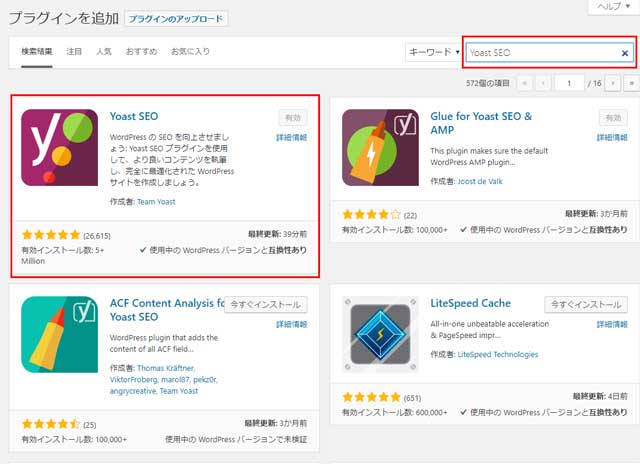Click the 有効インストール数: 600,000+ text
Screen dimensions: 640x464
coord(395,413)
